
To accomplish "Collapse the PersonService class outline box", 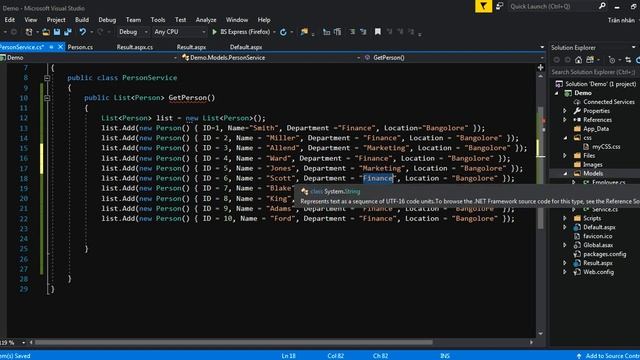I will click(47, 78).
